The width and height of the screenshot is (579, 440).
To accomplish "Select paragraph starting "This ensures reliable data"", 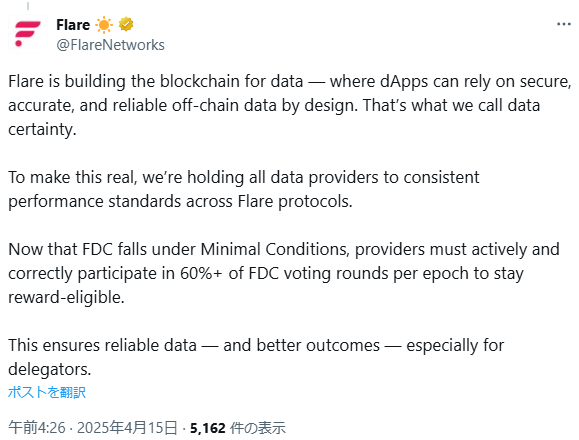I will (x=256, y=357).
